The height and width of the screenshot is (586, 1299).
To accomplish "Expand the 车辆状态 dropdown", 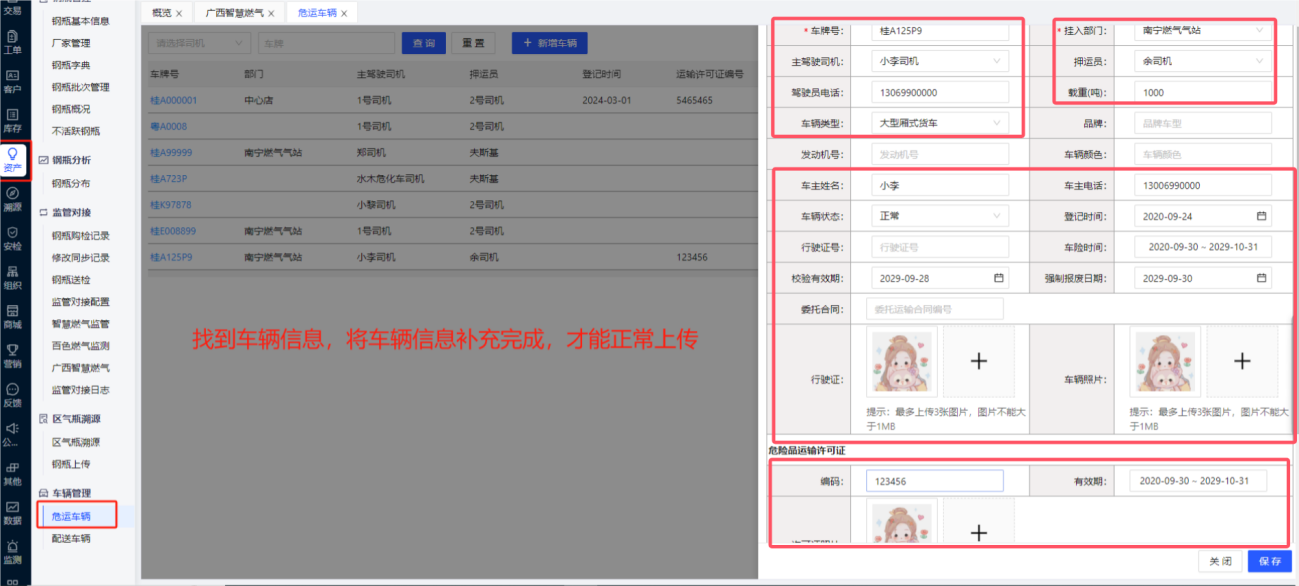I will pyautogui.click(x=939, y=216).
